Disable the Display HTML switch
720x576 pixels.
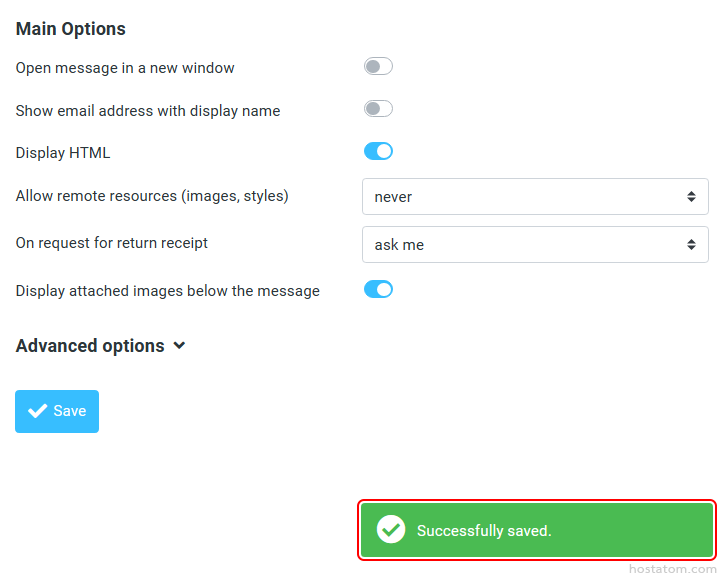(378, 152)
